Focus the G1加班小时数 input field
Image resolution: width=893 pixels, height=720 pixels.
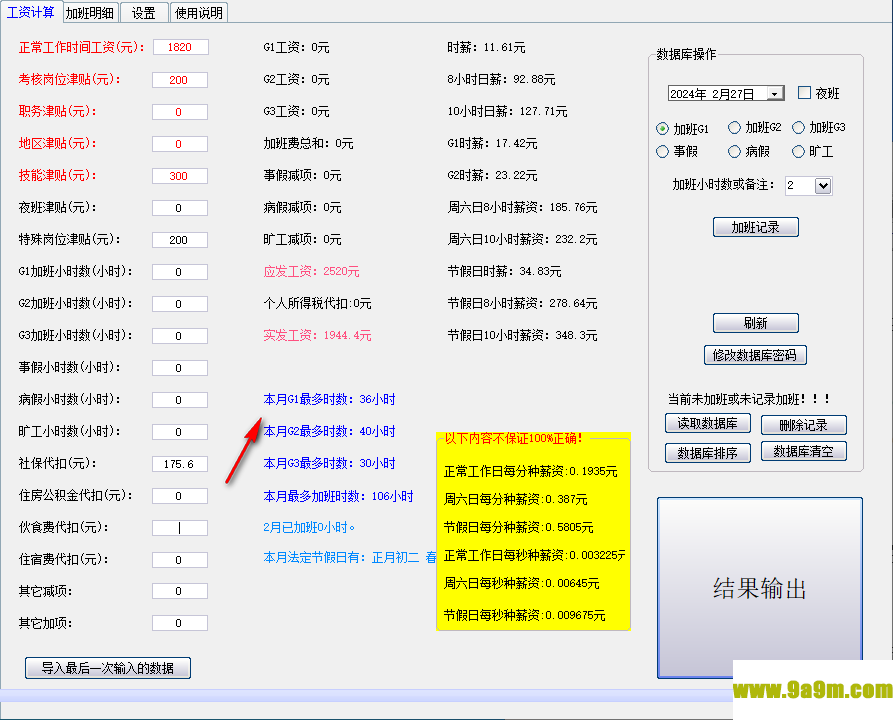(179, 272)
